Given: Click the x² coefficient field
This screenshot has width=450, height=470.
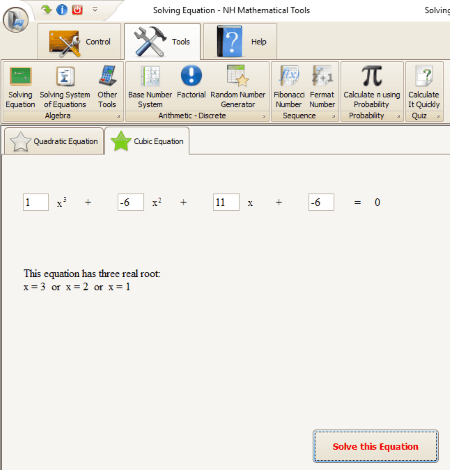Looking at the screenshot, I should (x=131, y=202).
